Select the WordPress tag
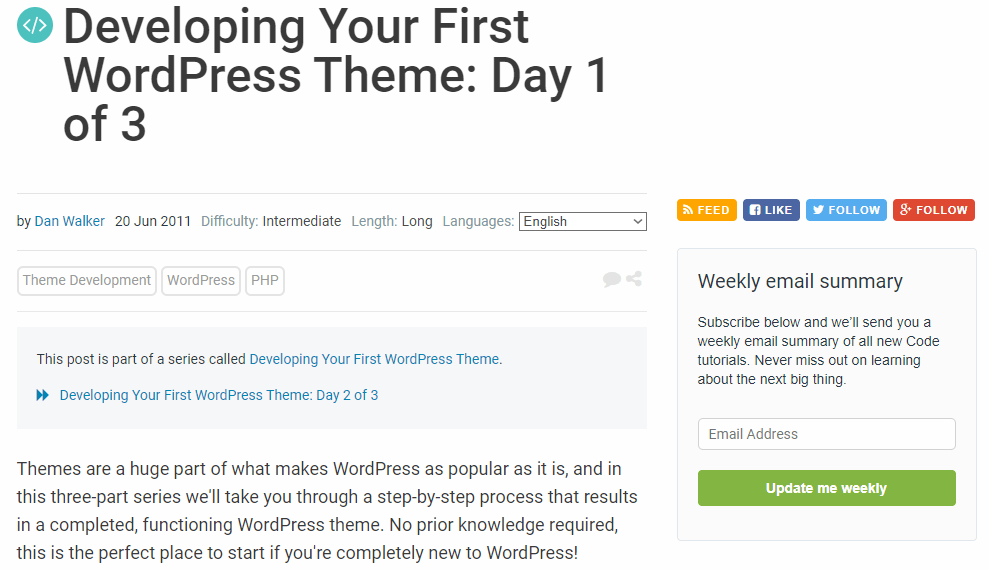Screen dimensions: 989x570 click(201, 281)
